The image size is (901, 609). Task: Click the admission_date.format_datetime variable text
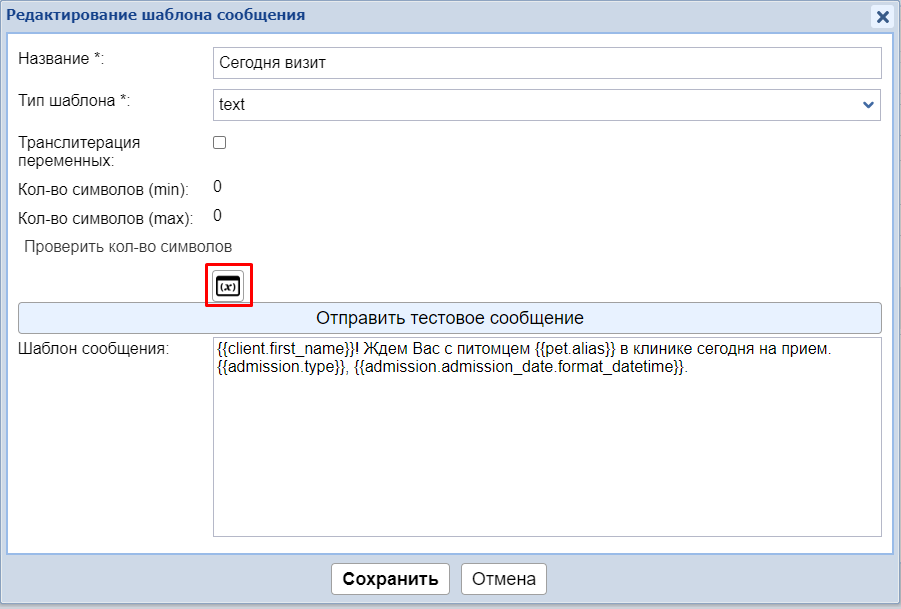pos(520,367)
